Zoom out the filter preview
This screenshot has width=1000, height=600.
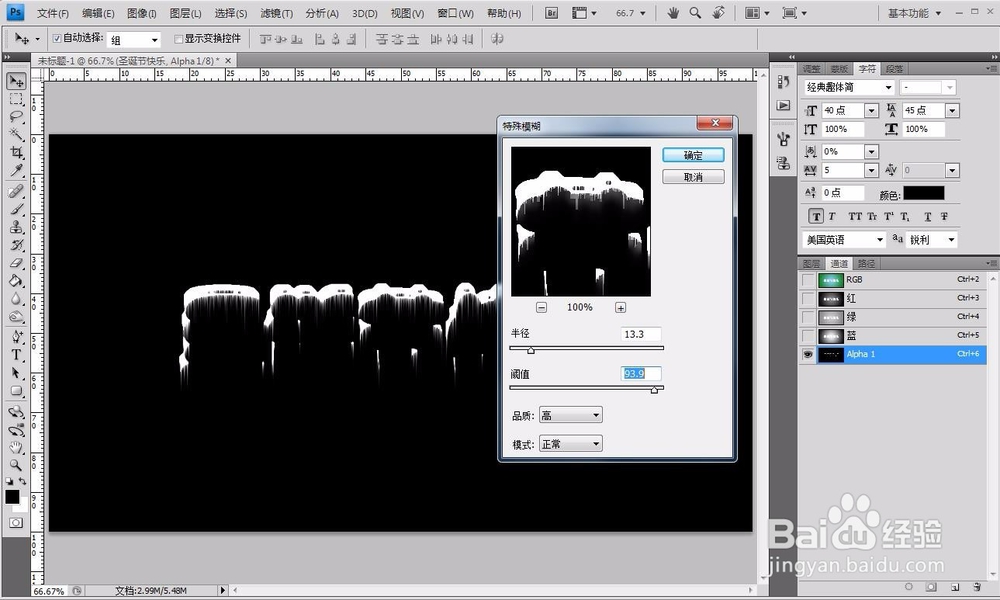[x=541, y=307]
